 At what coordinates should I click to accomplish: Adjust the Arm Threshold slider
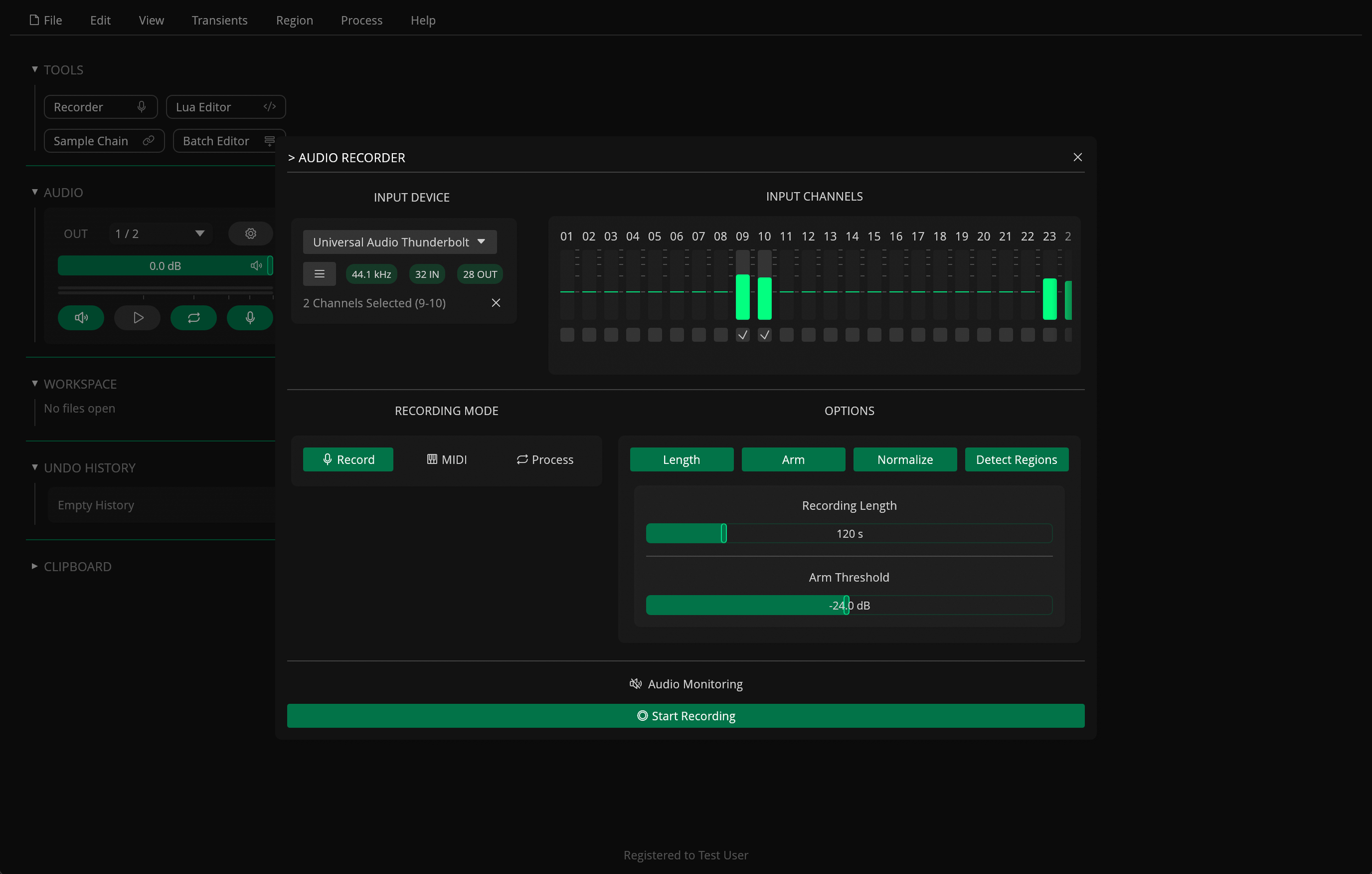pyautogui.click(x=849, y=606)
